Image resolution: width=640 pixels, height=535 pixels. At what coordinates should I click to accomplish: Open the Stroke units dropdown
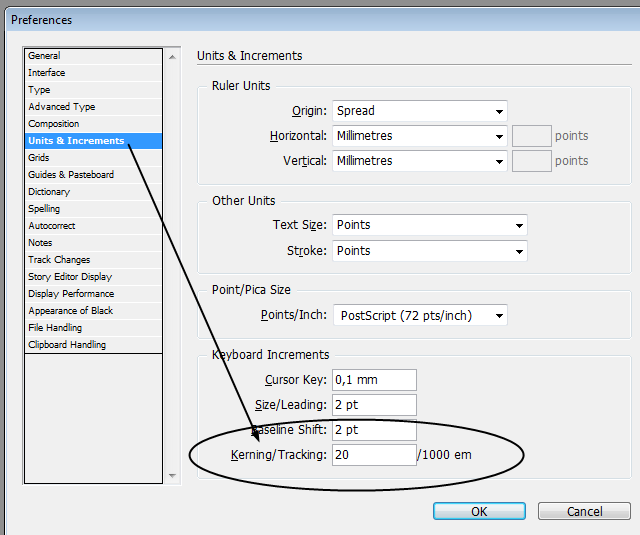[x=430, y=251]
